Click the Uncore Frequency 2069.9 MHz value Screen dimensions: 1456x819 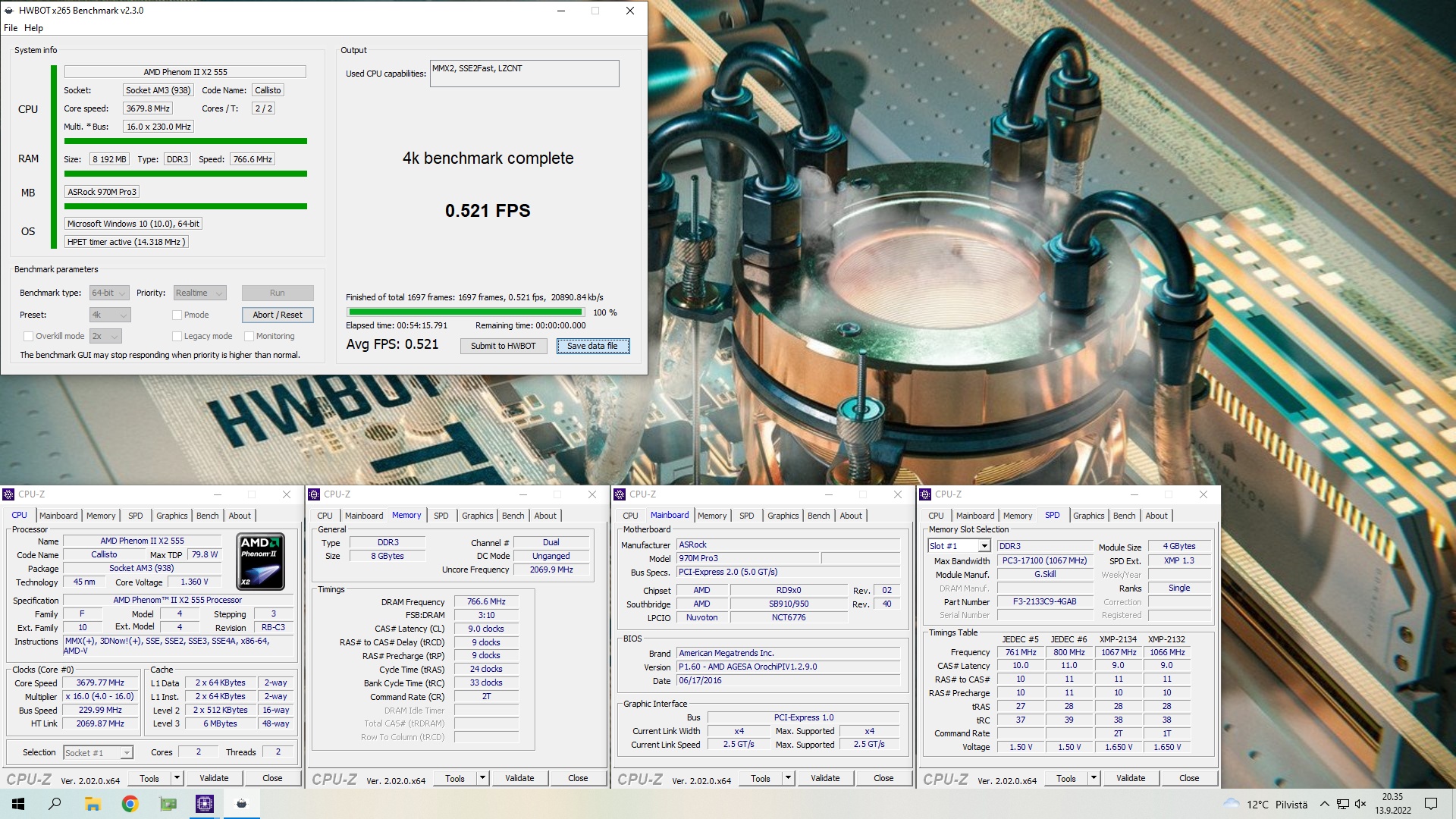tap(551, 570)
